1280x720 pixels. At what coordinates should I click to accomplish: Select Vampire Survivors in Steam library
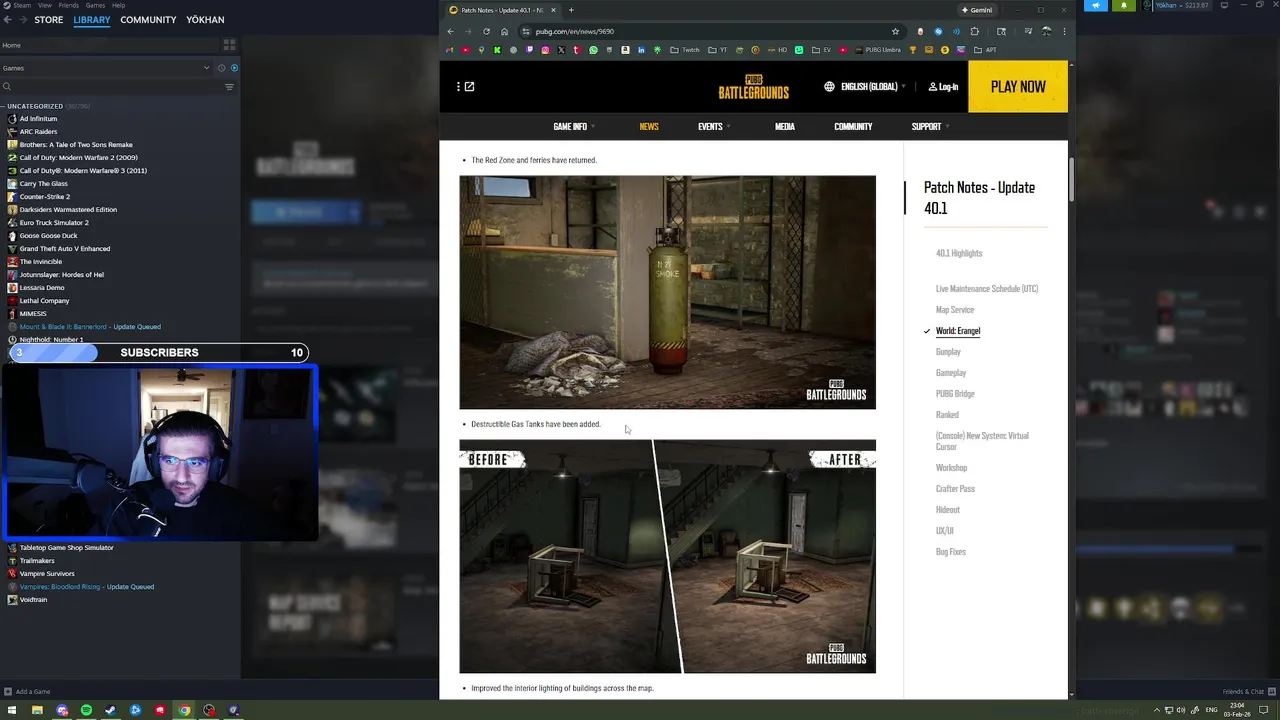point(47,573)
